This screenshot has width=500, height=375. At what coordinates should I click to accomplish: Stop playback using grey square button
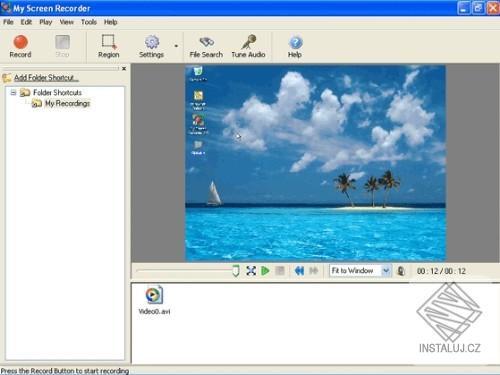(x=280, y=271)
